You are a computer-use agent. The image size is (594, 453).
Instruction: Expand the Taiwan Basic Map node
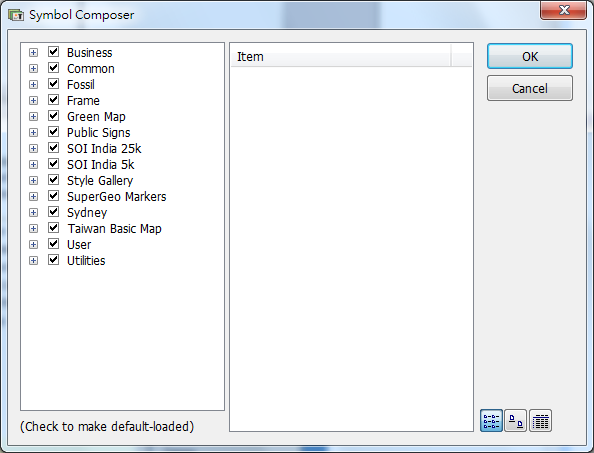pos(33,229)
